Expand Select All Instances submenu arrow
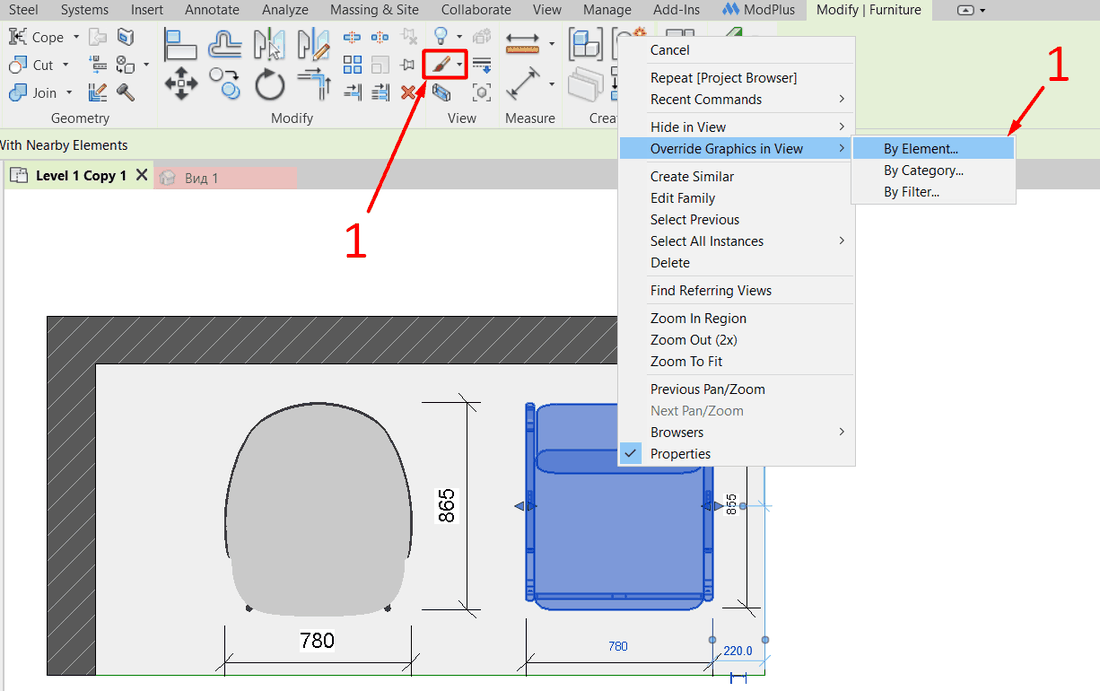The image size is (1100, 691). (x=842, y=241)
